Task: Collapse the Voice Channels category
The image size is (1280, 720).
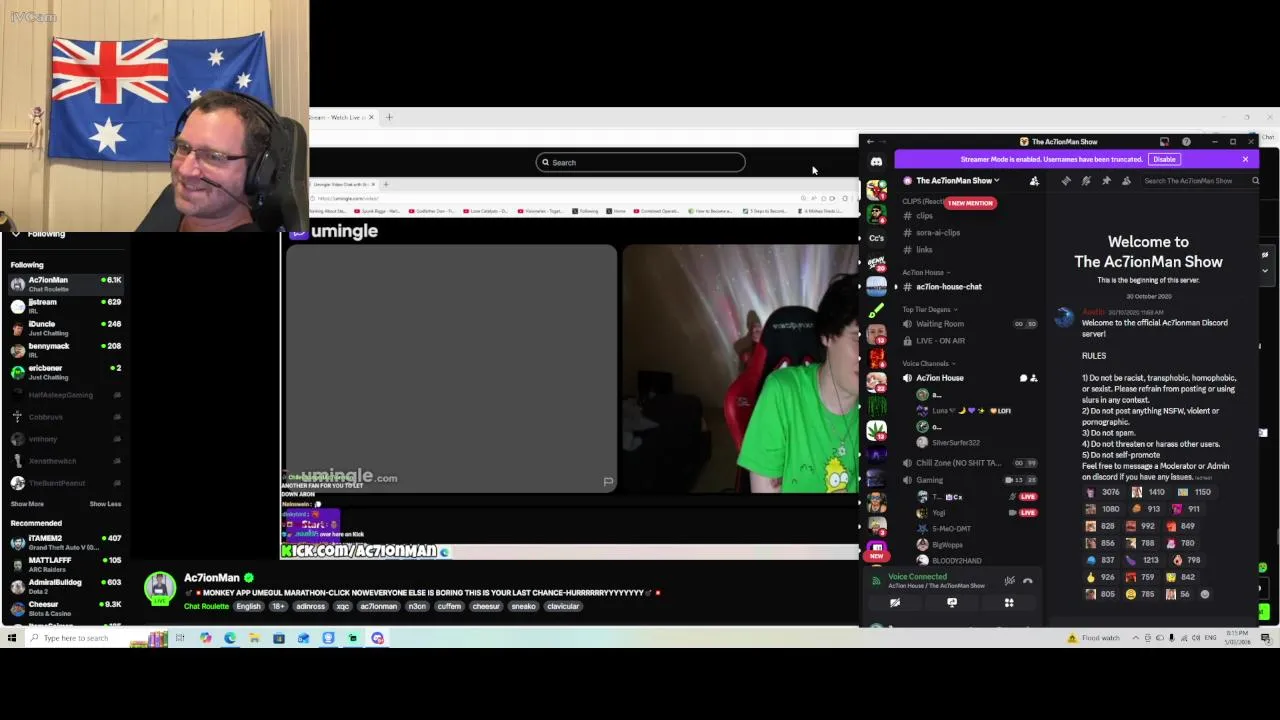Action: (927, 364)
